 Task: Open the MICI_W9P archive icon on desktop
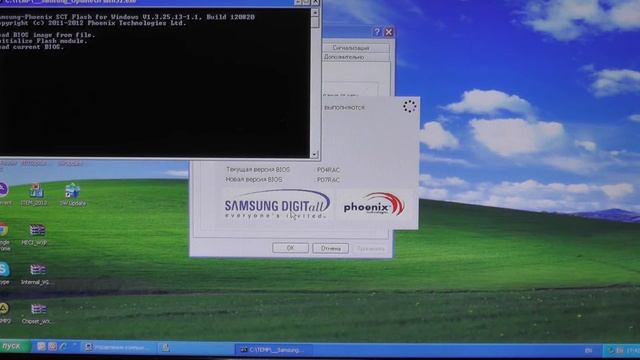tap(36, 234)
